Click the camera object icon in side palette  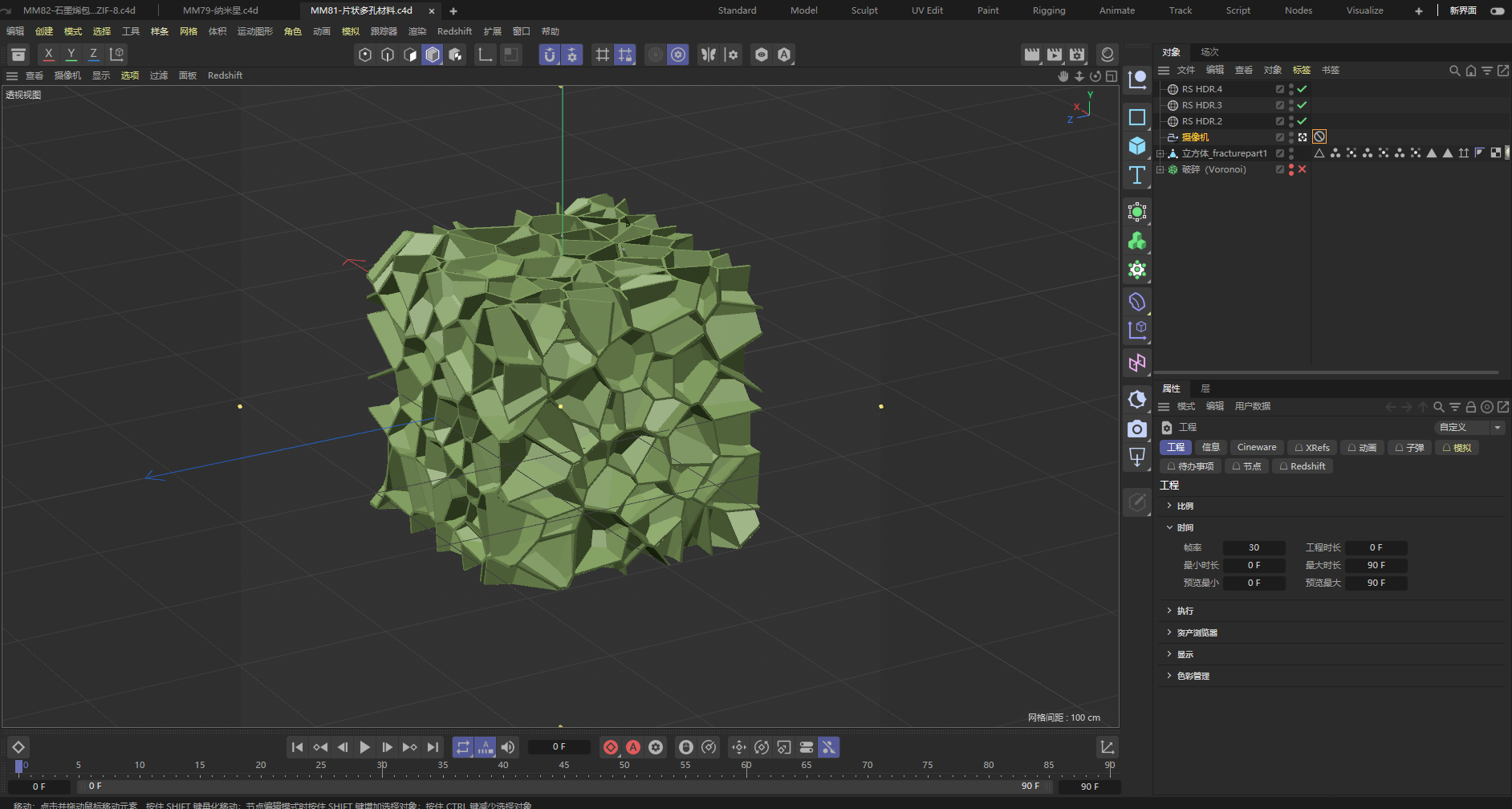coord(1137,429)
